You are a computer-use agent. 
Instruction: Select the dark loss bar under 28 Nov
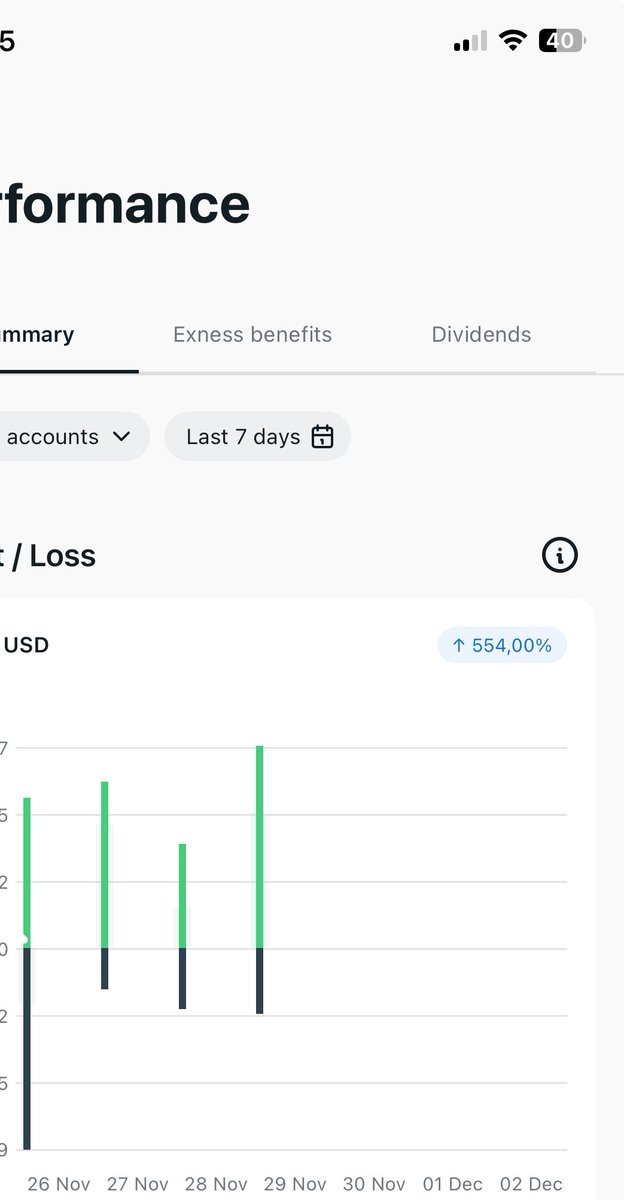coord(182,978)
